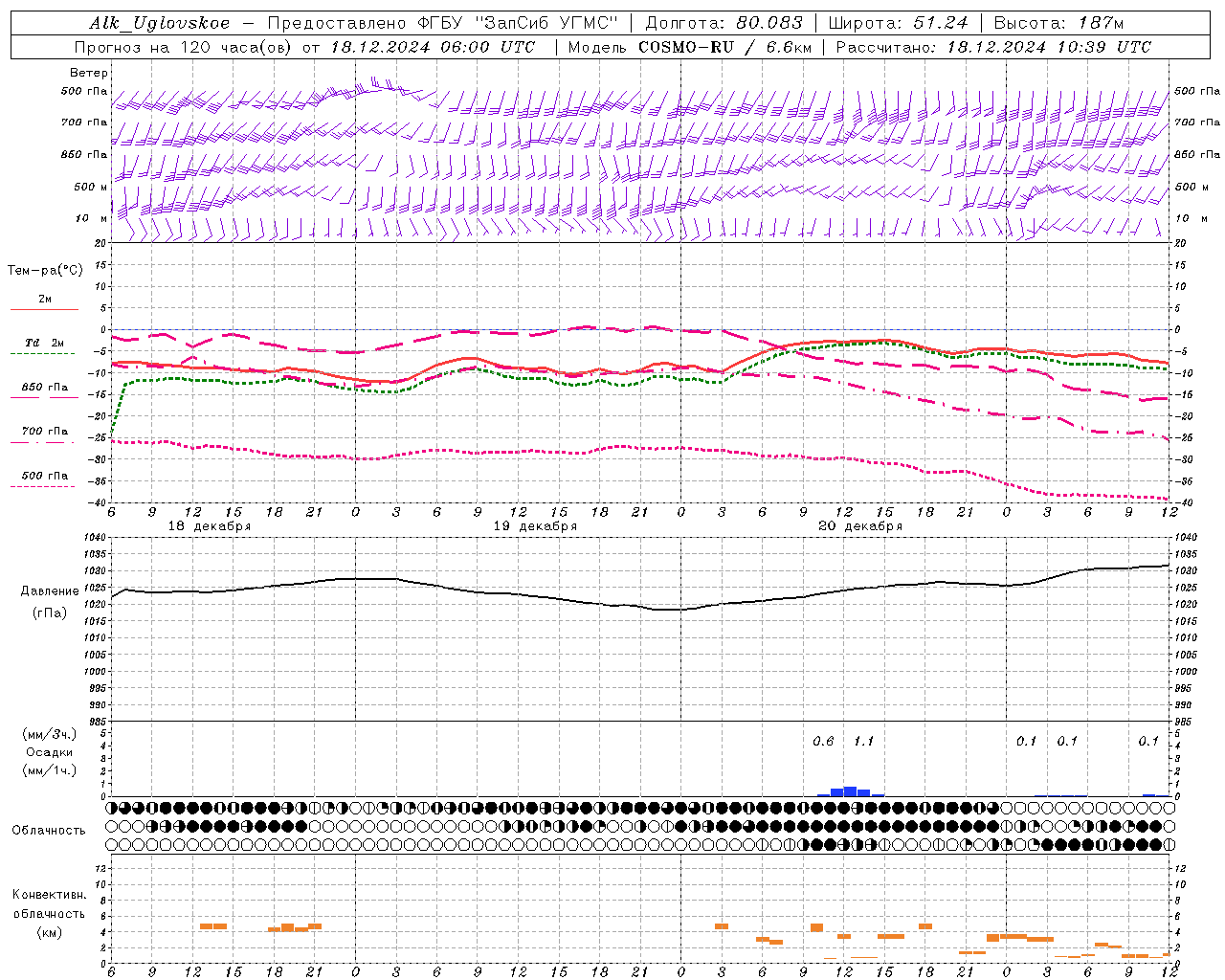This screenshot has width=1225, height=980.
Task: Click the station name Alk_Uglovskoe
Action: (160, 23)
